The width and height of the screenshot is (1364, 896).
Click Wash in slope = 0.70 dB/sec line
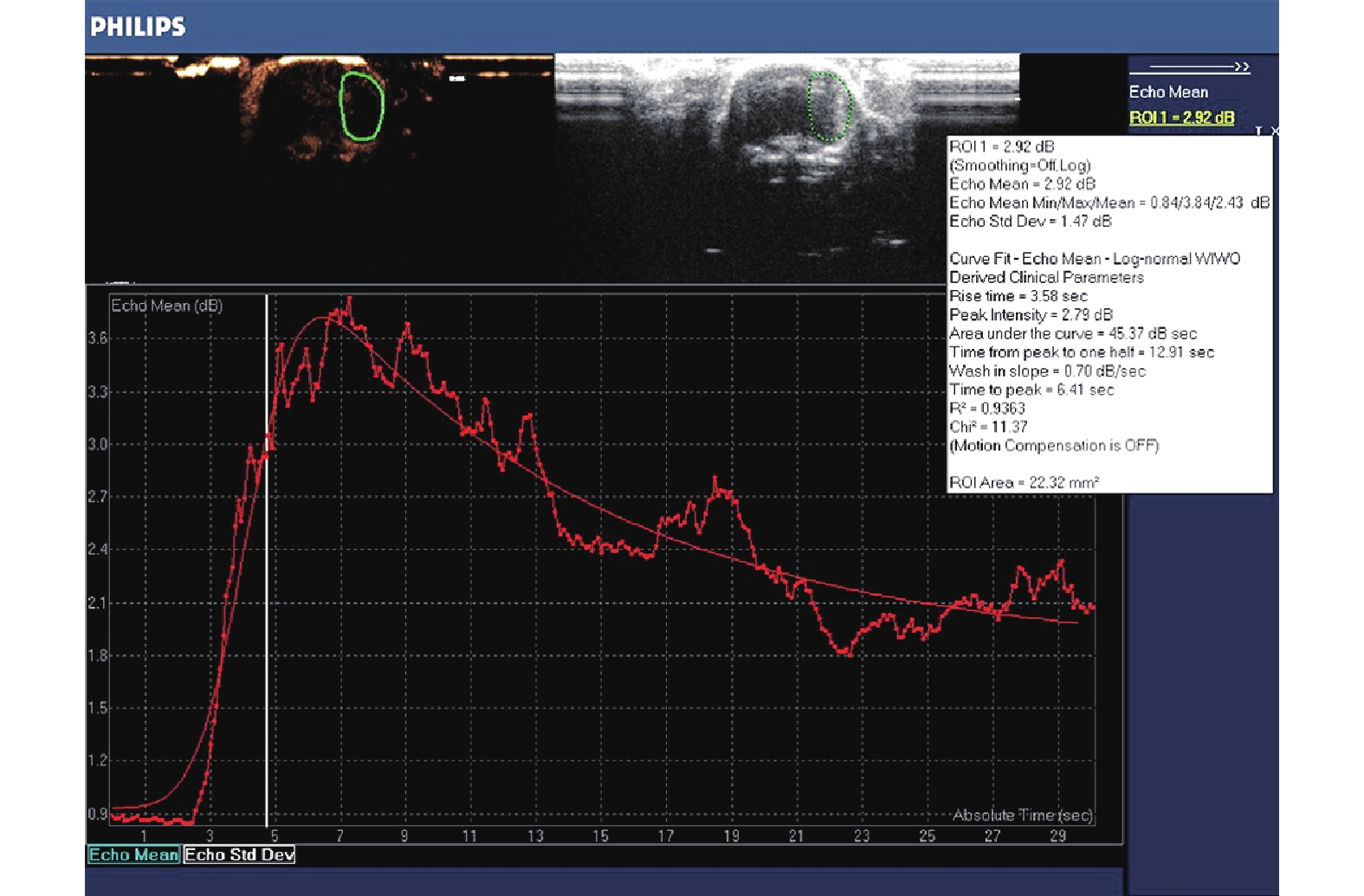1047,371
